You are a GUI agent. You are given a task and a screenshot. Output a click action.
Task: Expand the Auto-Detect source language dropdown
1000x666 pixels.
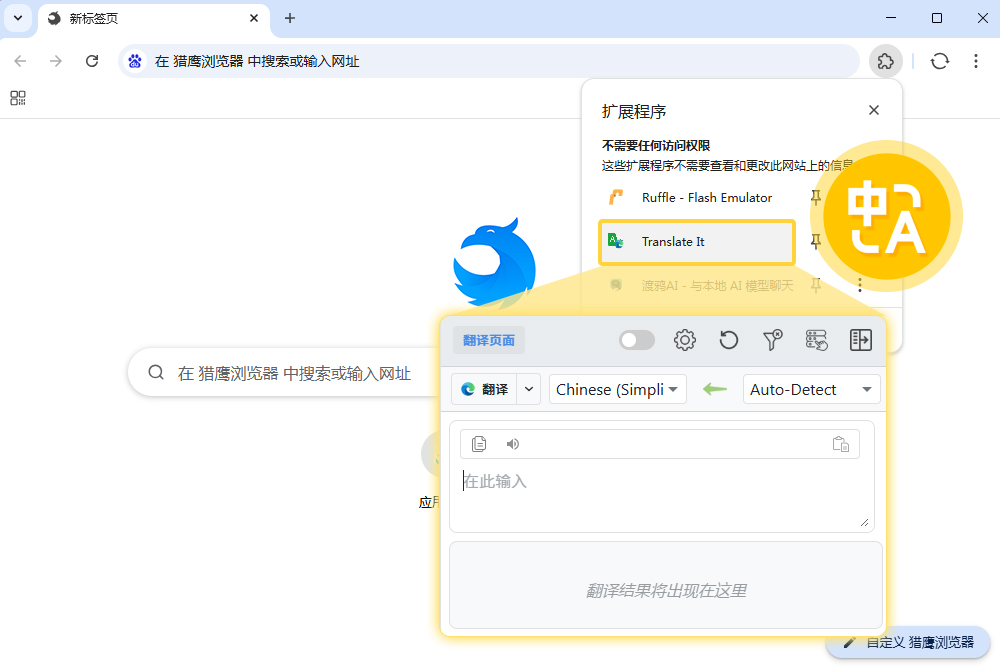point(811,389)
